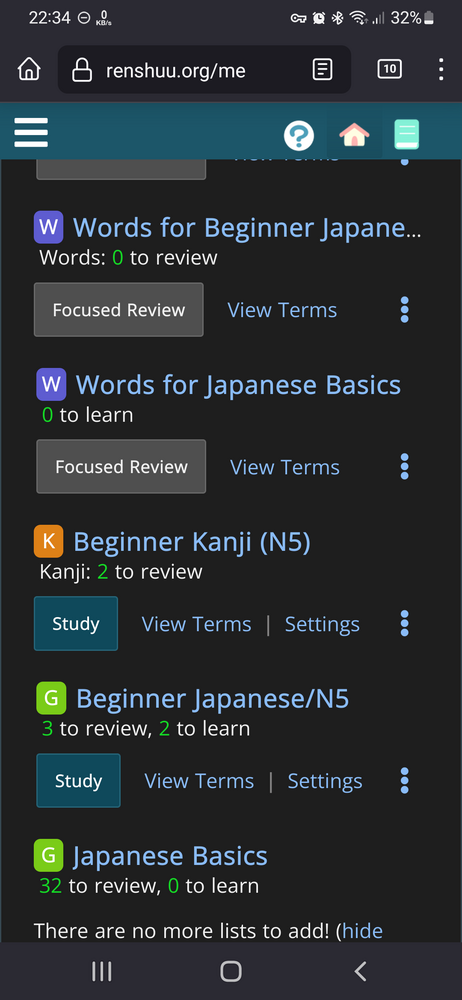Open browser reader mode icon
This screenshot has height=1000, width=462.
[322, 70]
